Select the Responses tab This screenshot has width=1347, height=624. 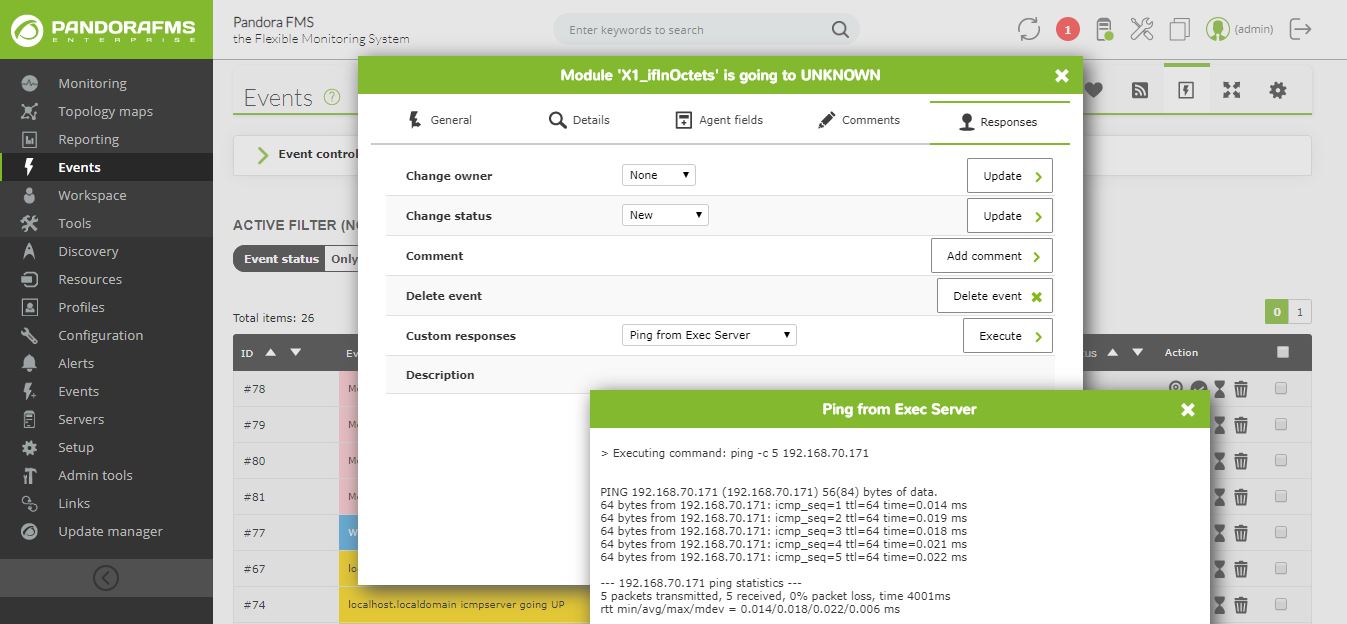(x=999, y=122)
